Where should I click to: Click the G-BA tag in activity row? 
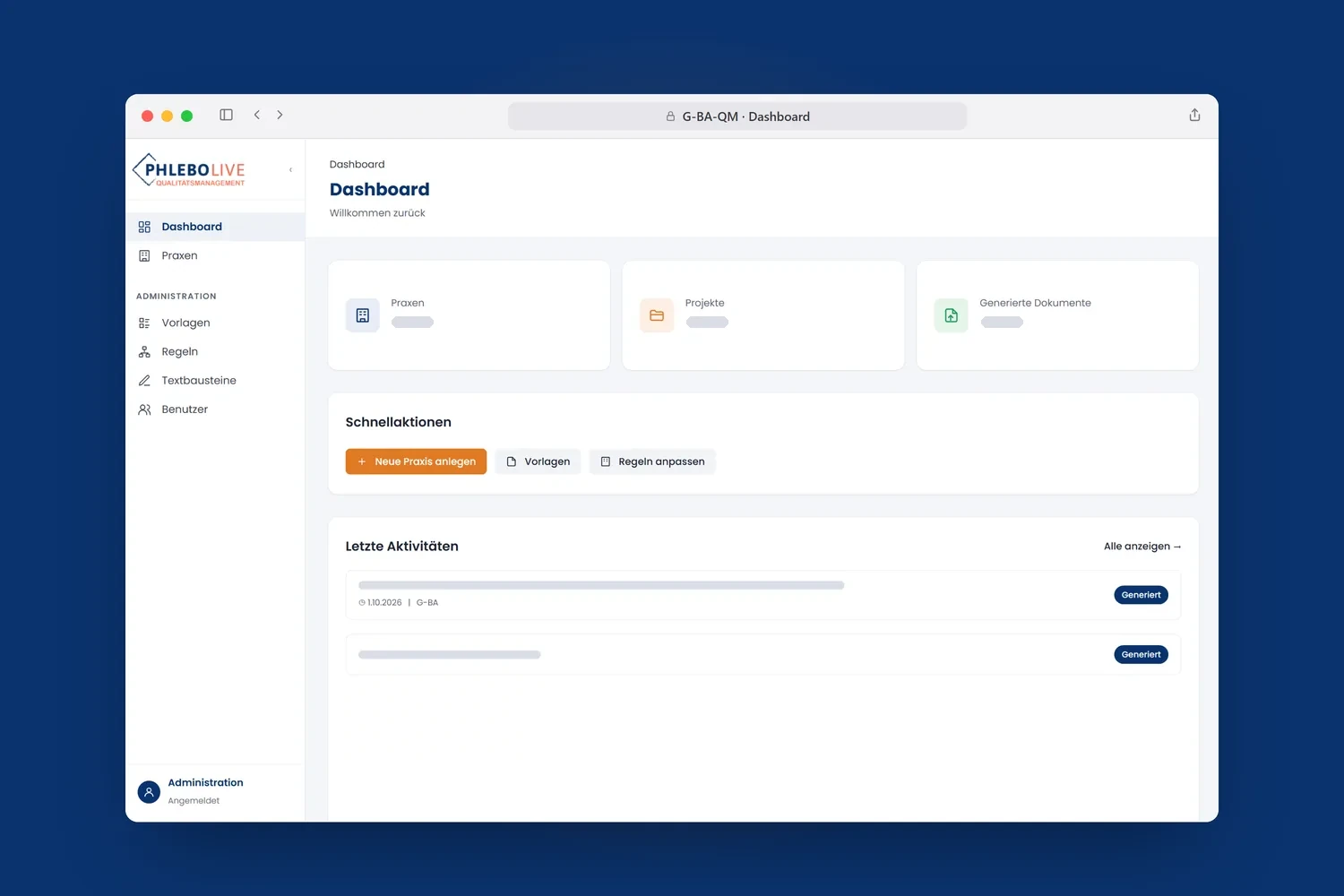(x=427, y=603)
